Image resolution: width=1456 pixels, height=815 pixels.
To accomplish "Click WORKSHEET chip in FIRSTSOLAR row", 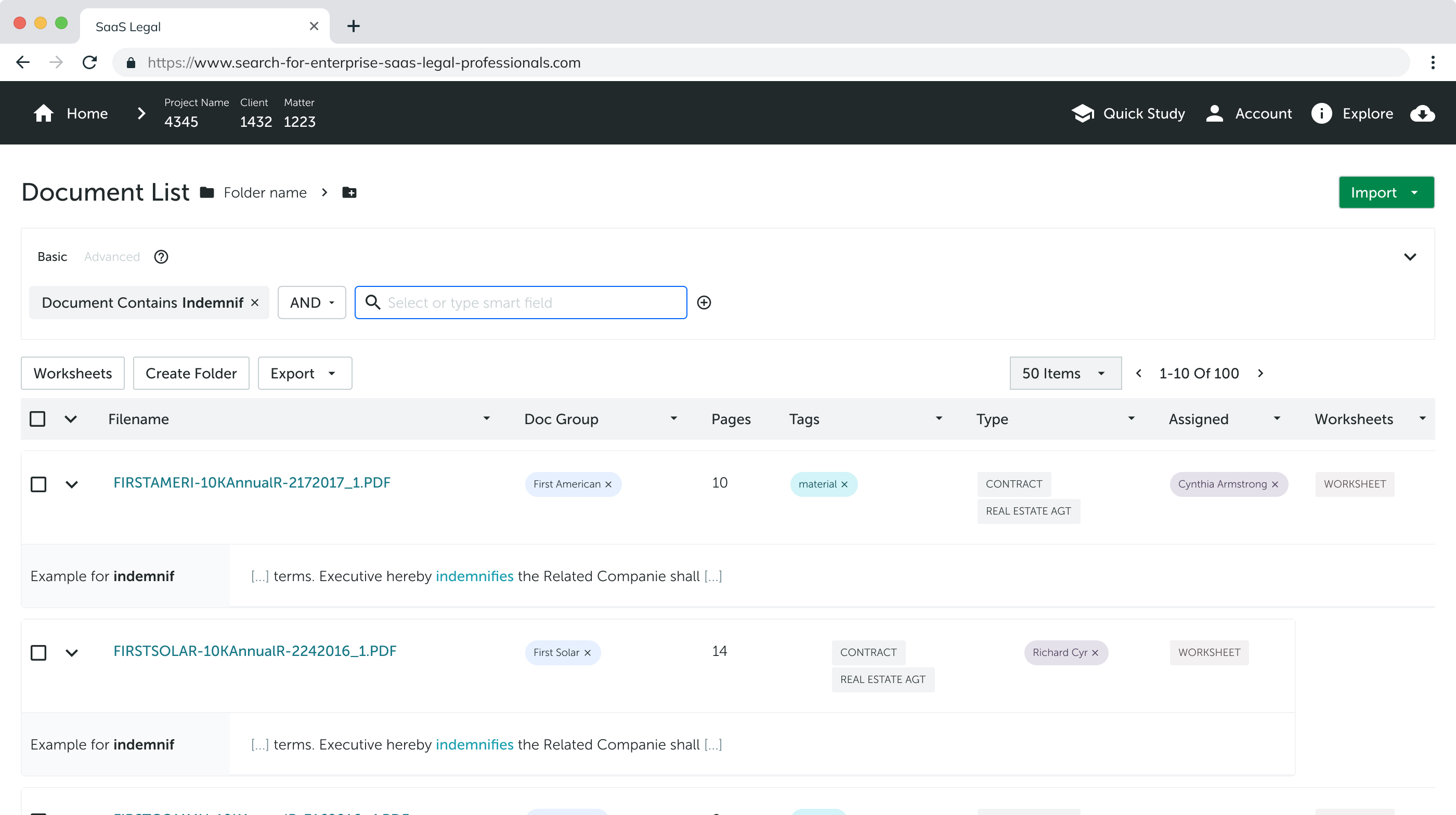I will coord(1209,653).
